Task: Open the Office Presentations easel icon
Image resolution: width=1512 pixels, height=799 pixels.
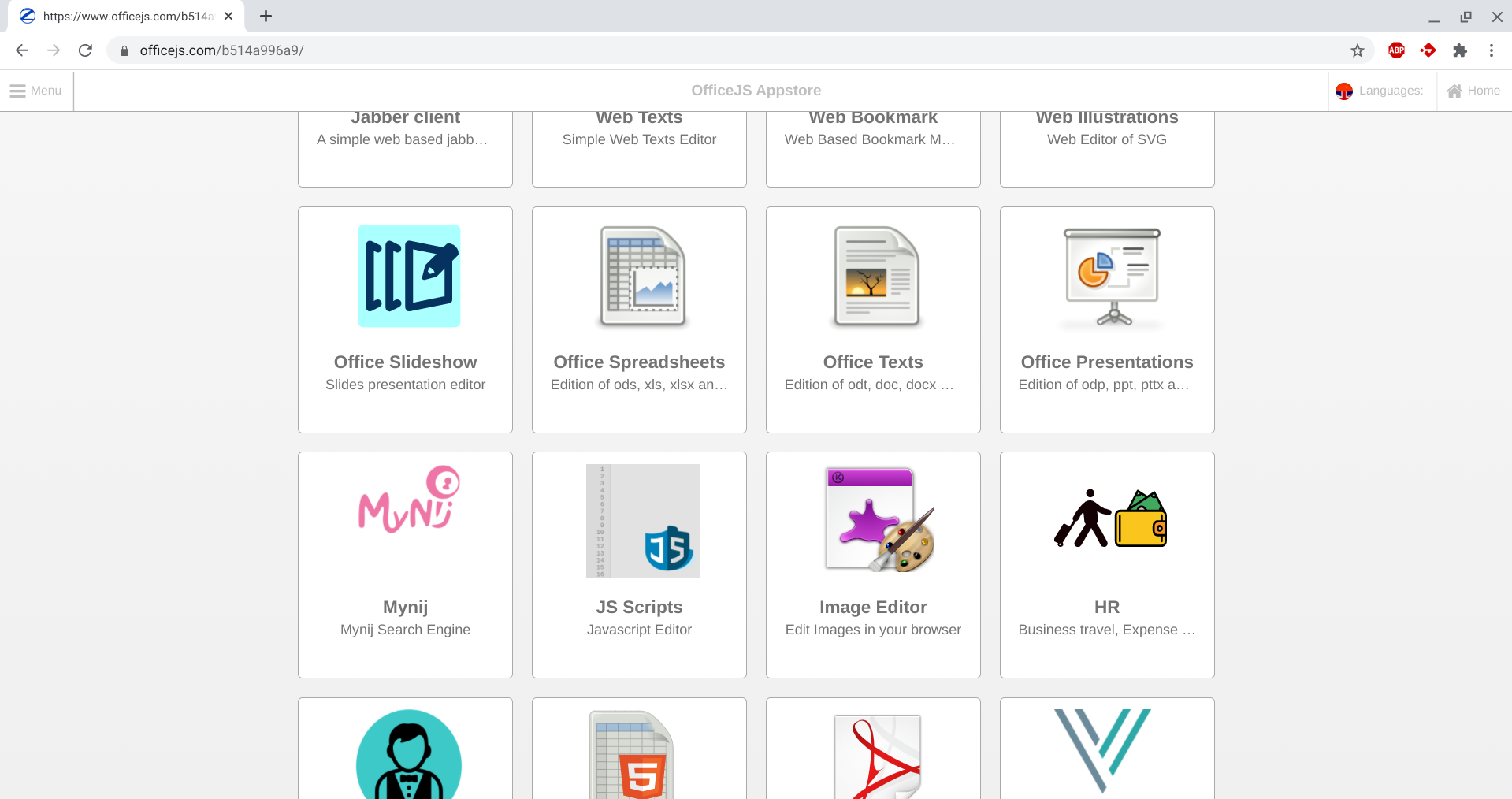Action: [1111, 277]
